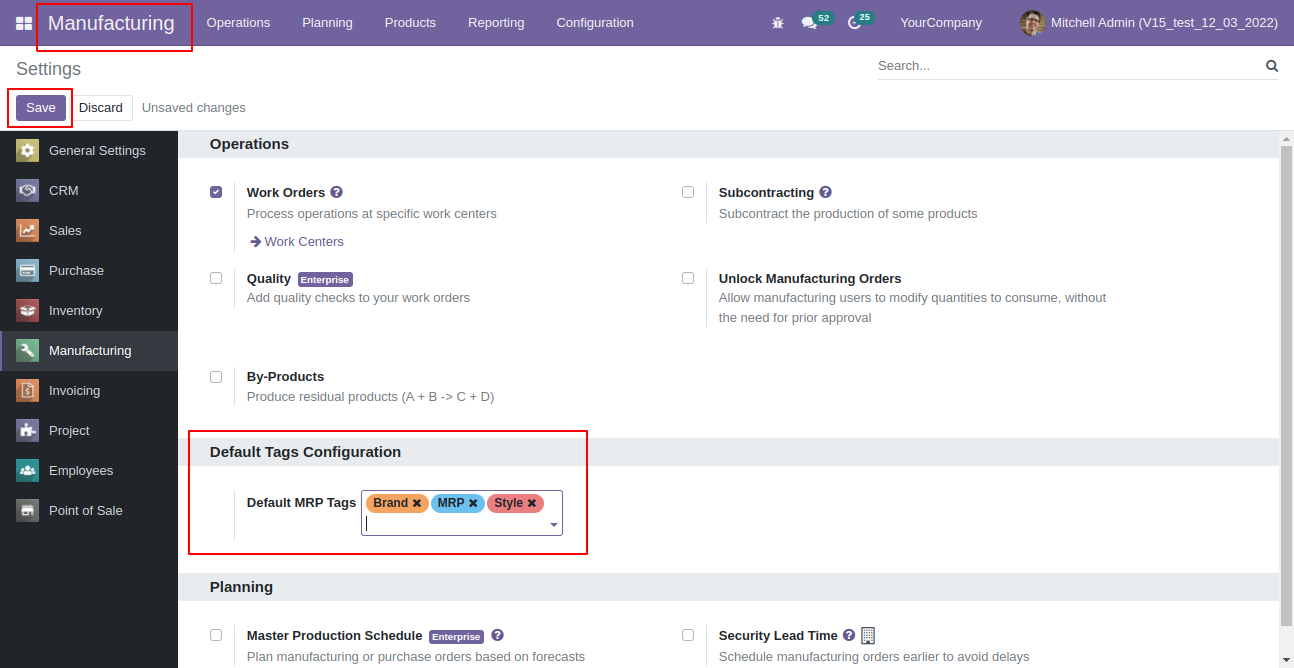Click the search magnifier icon
This screenshot has width=1294, height=668.
pos(1272,66)
